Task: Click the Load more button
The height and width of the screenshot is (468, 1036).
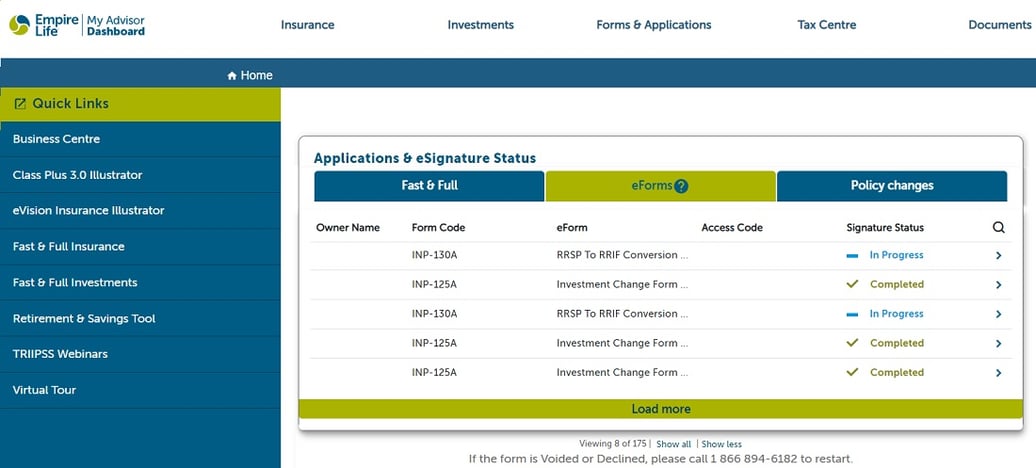Action: click(x=661, y=409)
